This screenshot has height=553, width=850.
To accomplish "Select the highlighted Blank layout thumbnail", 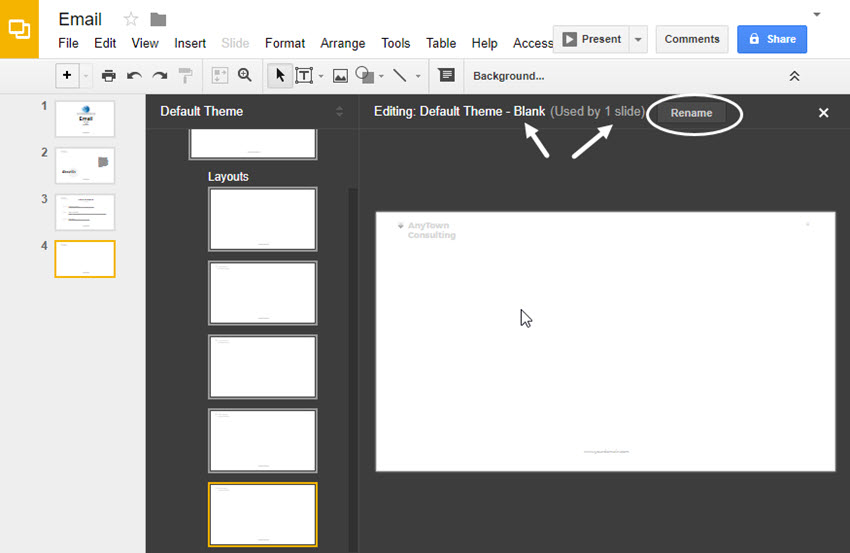I will coord(263,514).
